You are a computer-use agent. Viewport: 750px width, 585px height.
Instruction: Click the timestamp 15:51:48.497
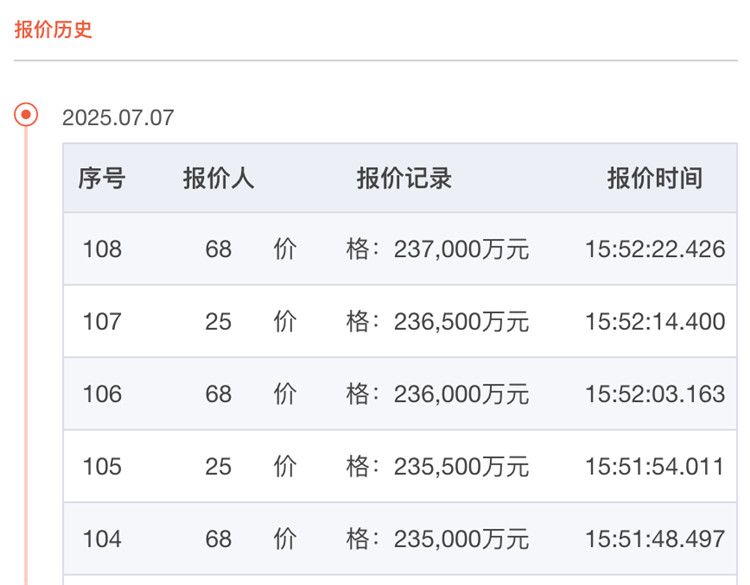(x=655, y=539)
